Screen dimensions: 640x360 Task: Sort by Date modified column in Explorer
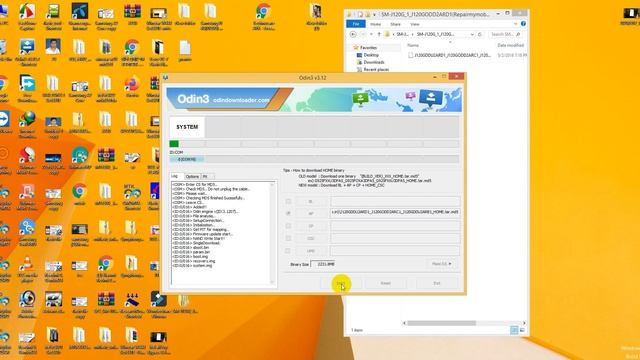point(511,45)
